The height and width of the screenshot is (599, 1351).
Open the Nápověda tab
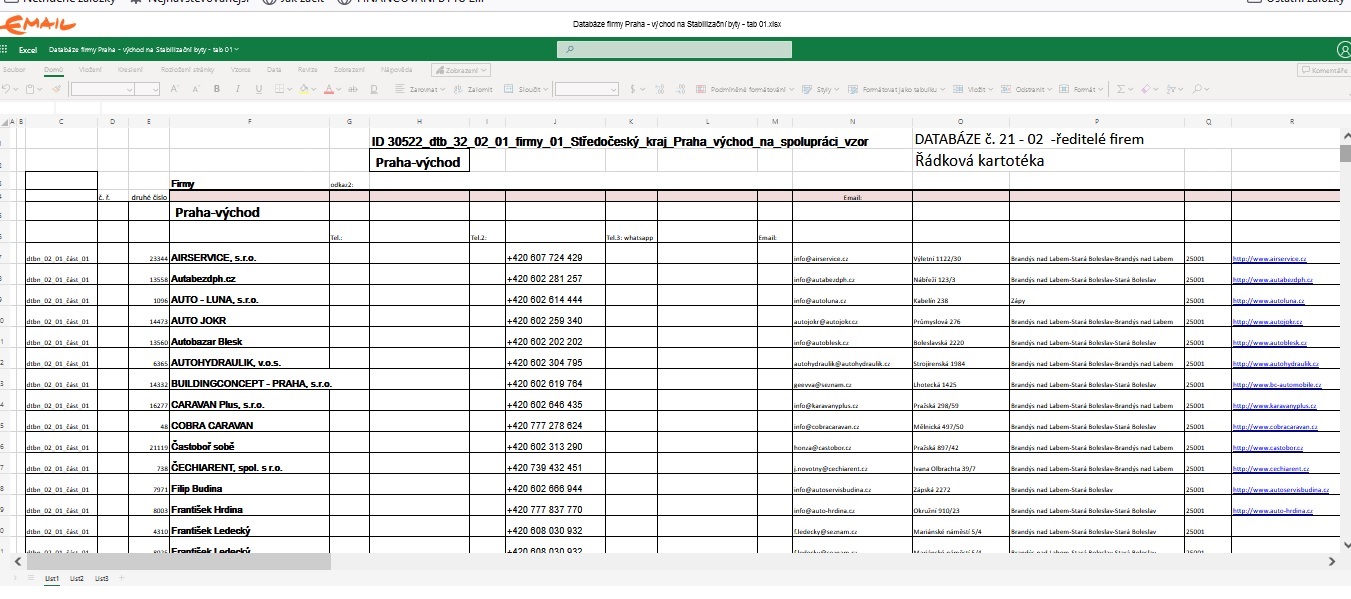(397, 70)
